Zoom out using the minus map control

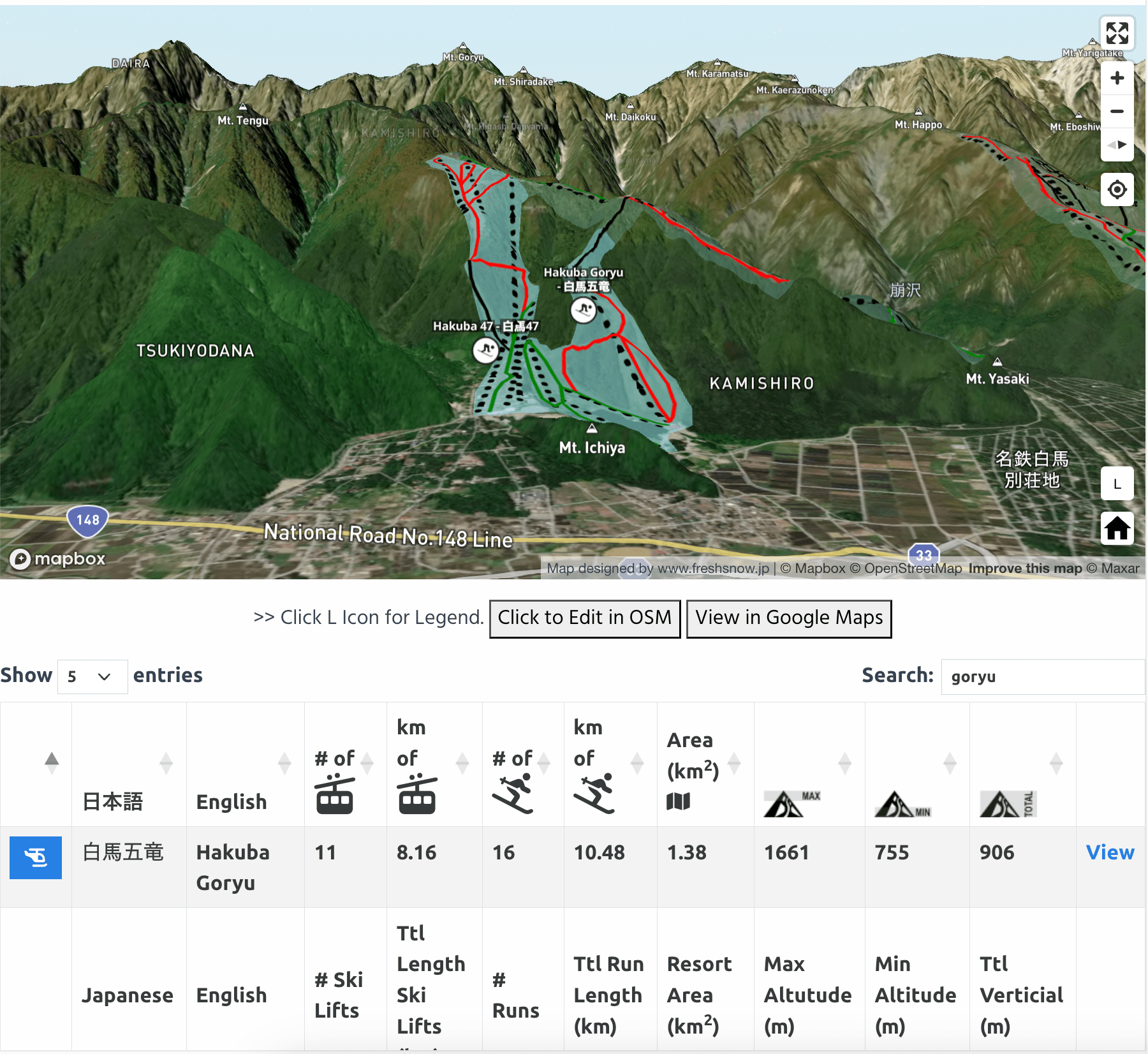click(x=1117, y=111)
